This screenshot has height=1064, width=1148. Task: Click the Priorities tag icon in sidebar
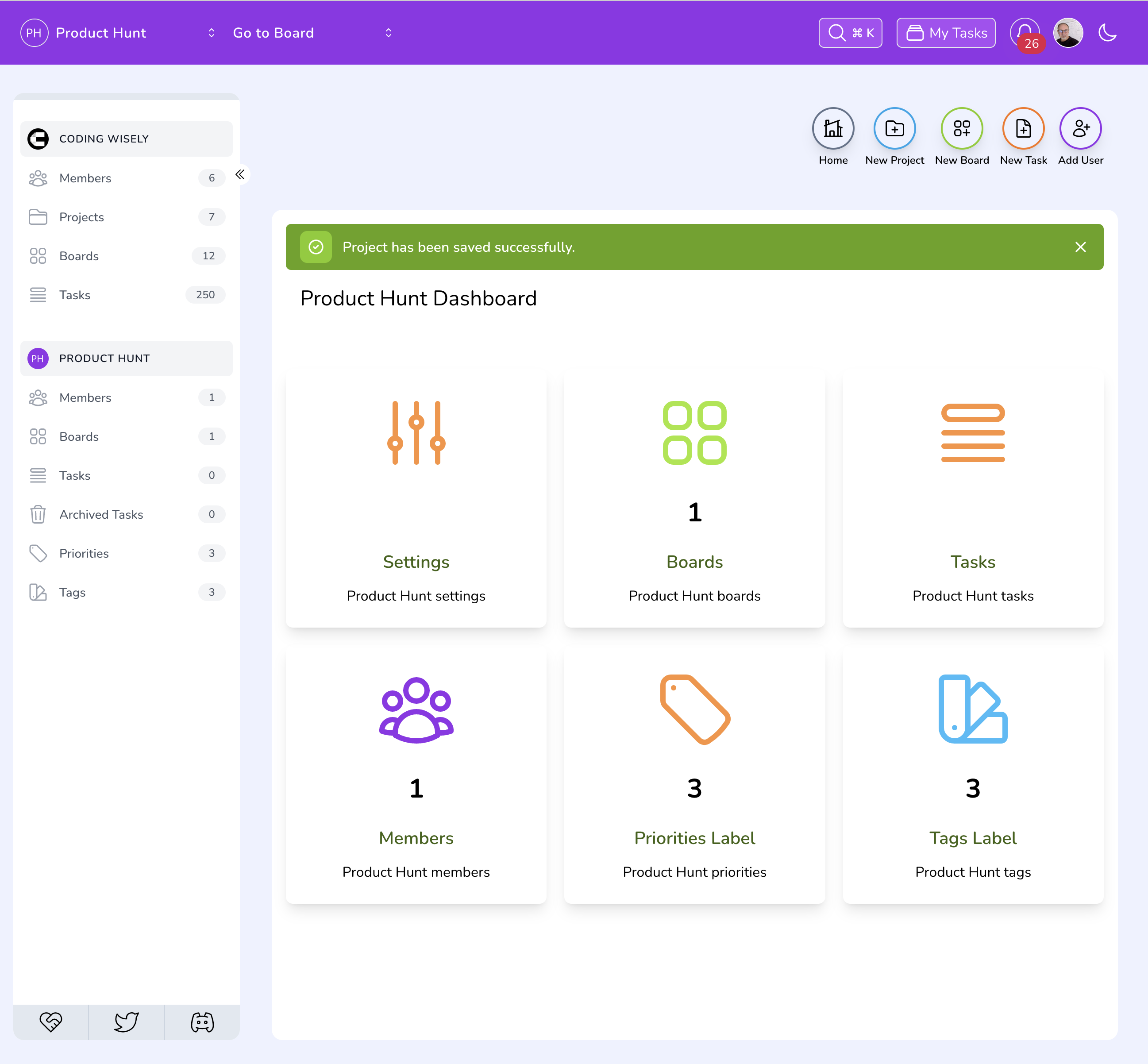(38, 553)
